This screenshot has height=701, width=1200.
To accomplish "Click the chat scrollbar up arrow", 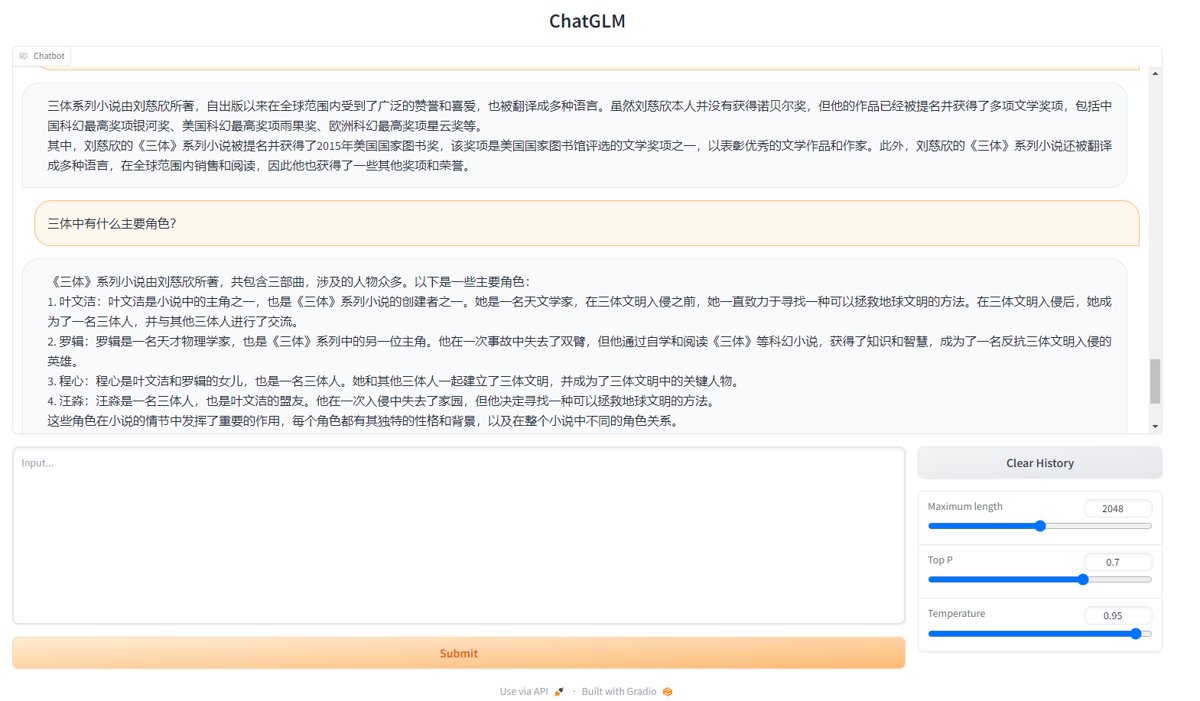I will tap(1155, 73).
